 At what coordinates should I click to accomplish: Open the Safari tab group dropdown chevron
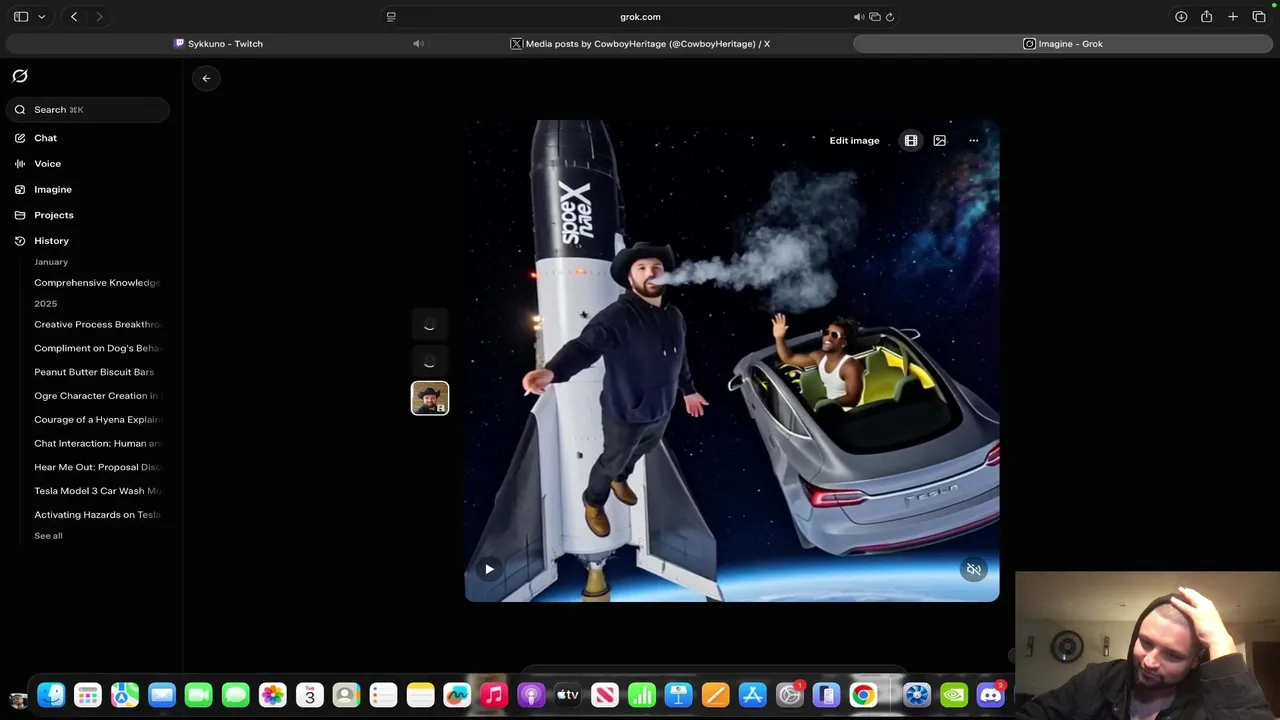click(x=41, y=17)
